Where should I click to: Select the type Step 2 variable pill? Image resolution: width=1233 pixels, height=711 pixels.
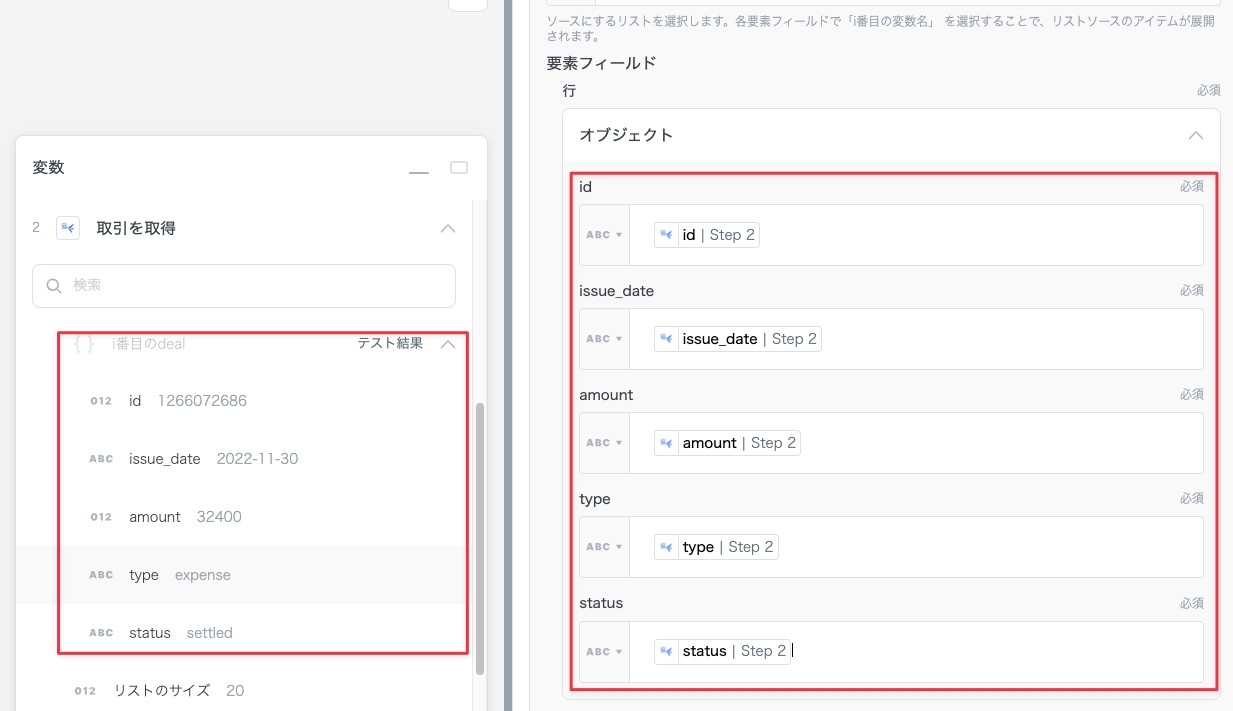[x=716, y=547]
